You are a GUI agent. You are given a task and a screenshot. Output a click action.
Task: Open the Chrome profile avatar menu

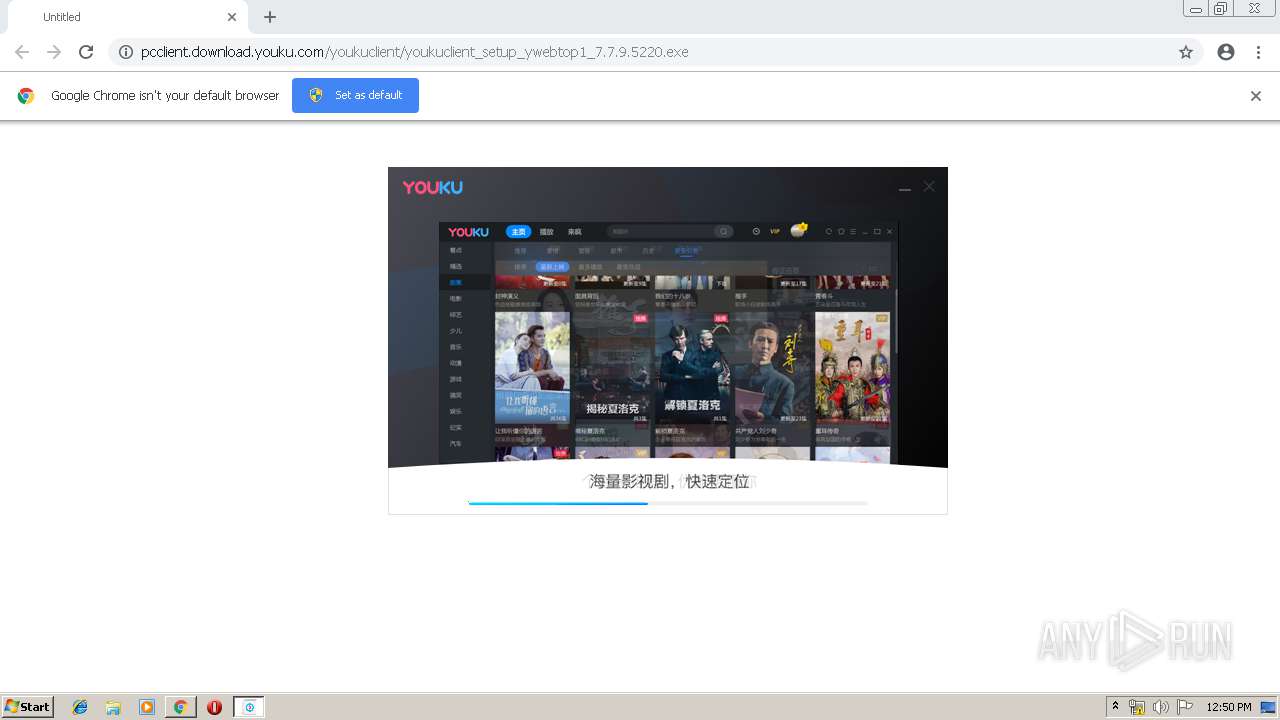coord(1226,52)
